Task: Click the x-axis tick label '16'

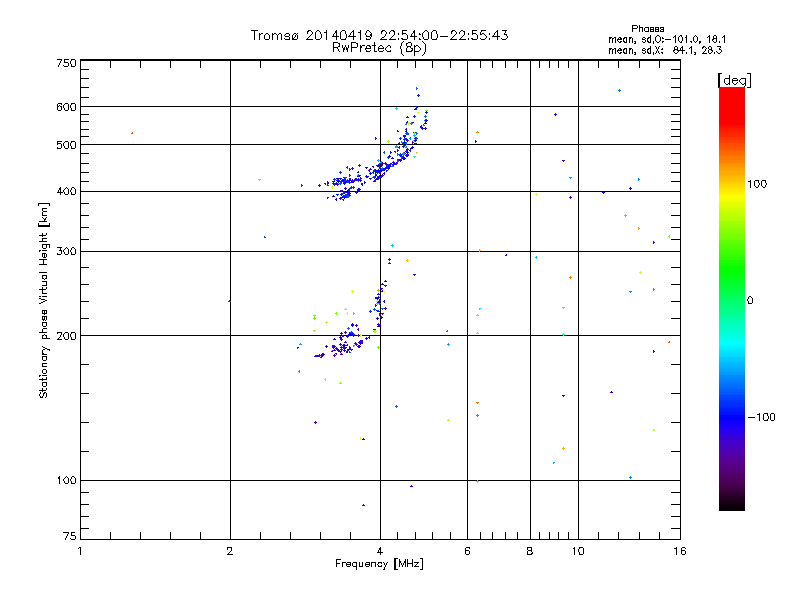Action: (680, 551)
